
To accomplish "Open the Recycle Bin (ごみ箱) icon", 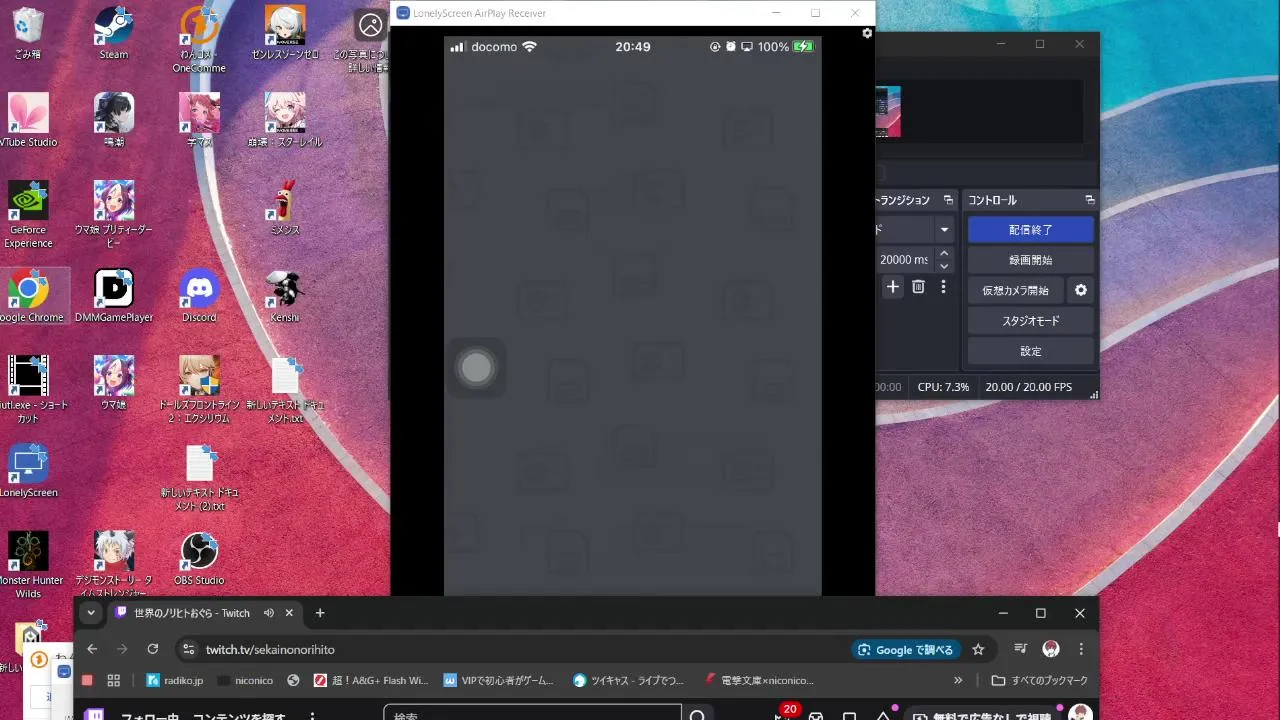I will point(28,33).
